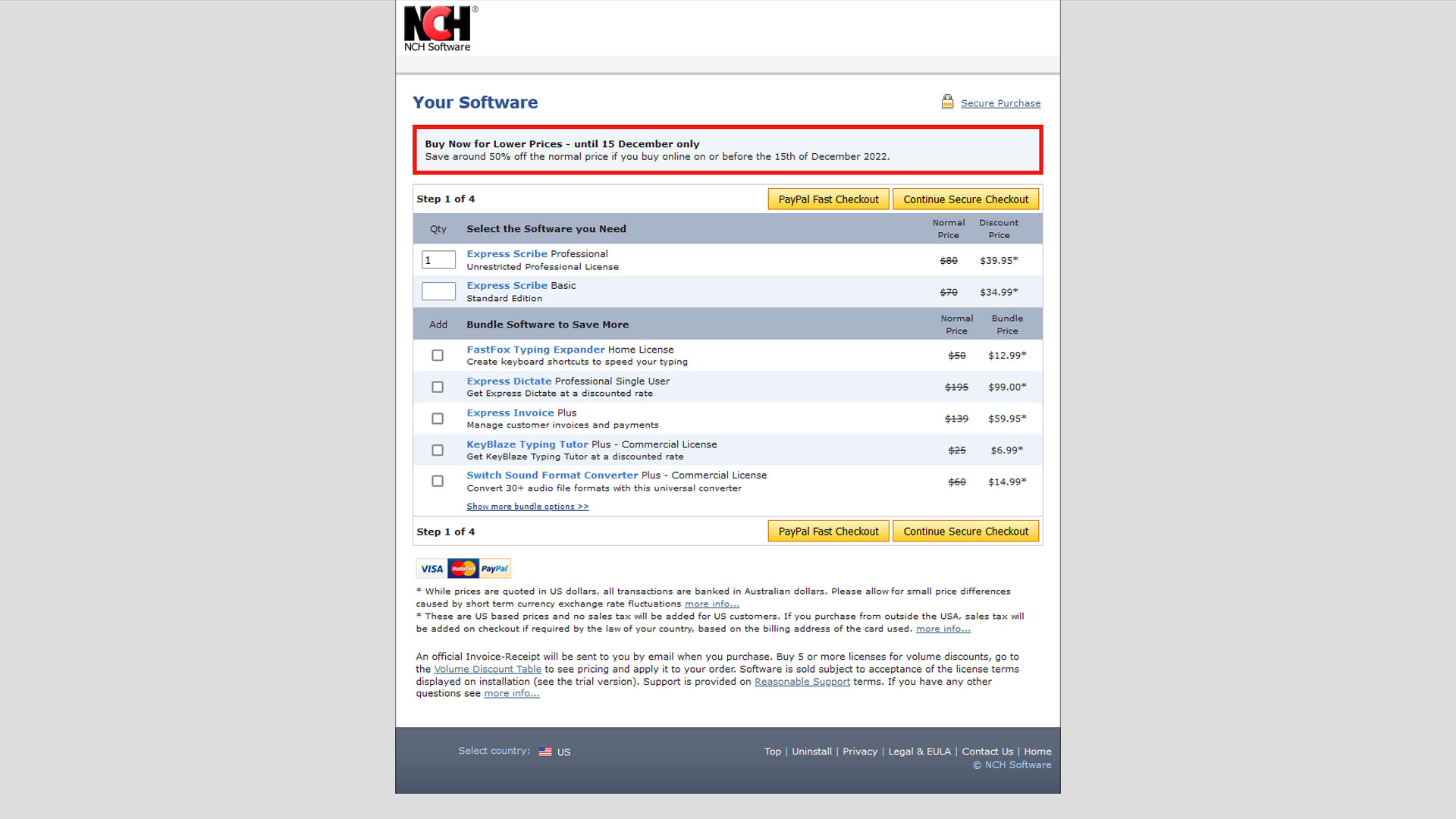
Task: Click the $12.99* FastFox bundle price
Action: click(x=1007, y=356)
